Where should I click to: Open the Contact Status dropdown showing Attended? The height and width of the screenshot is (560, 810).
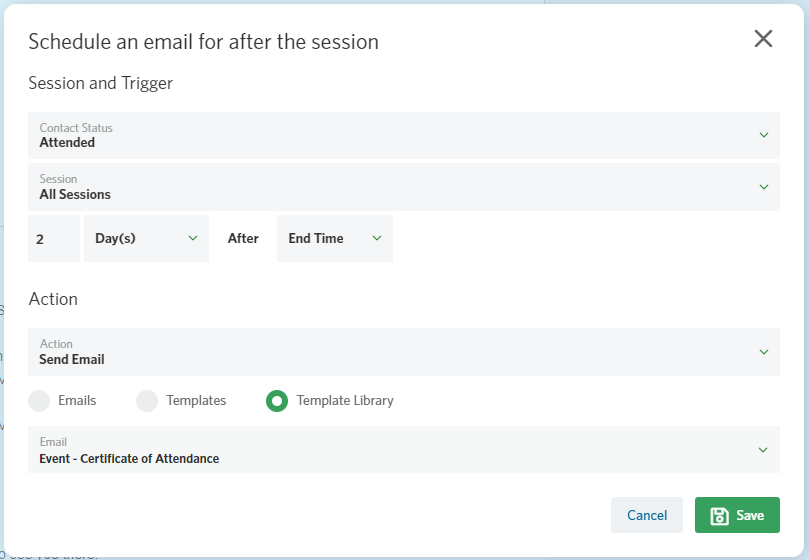403,135
